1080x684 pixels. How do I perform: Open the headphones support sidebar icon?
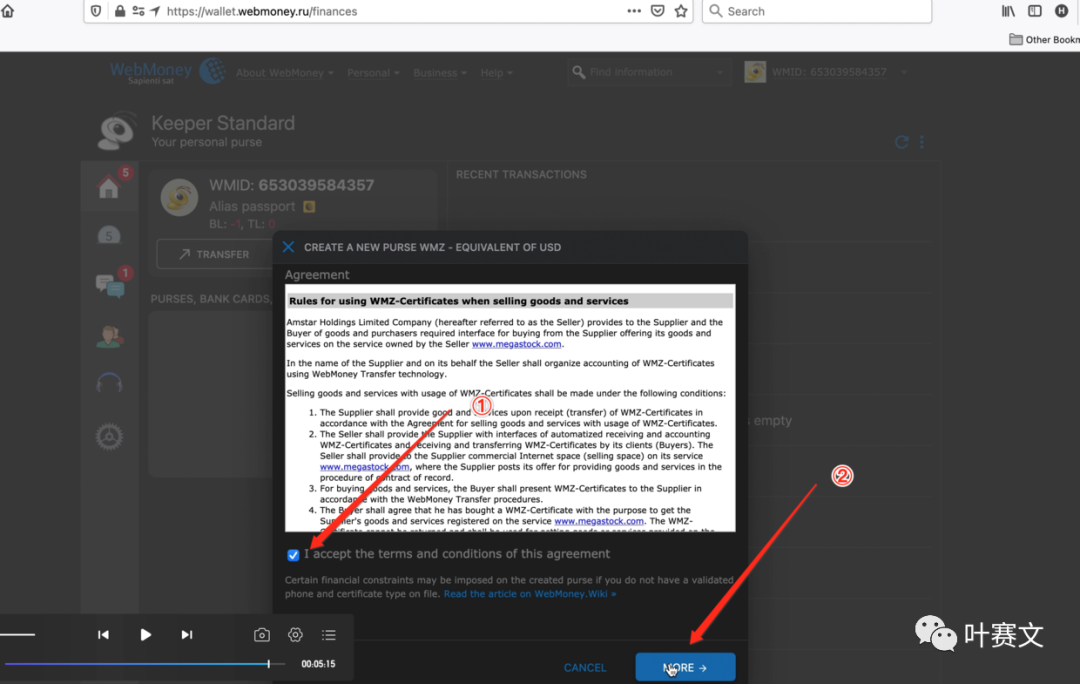click(109, 384)
